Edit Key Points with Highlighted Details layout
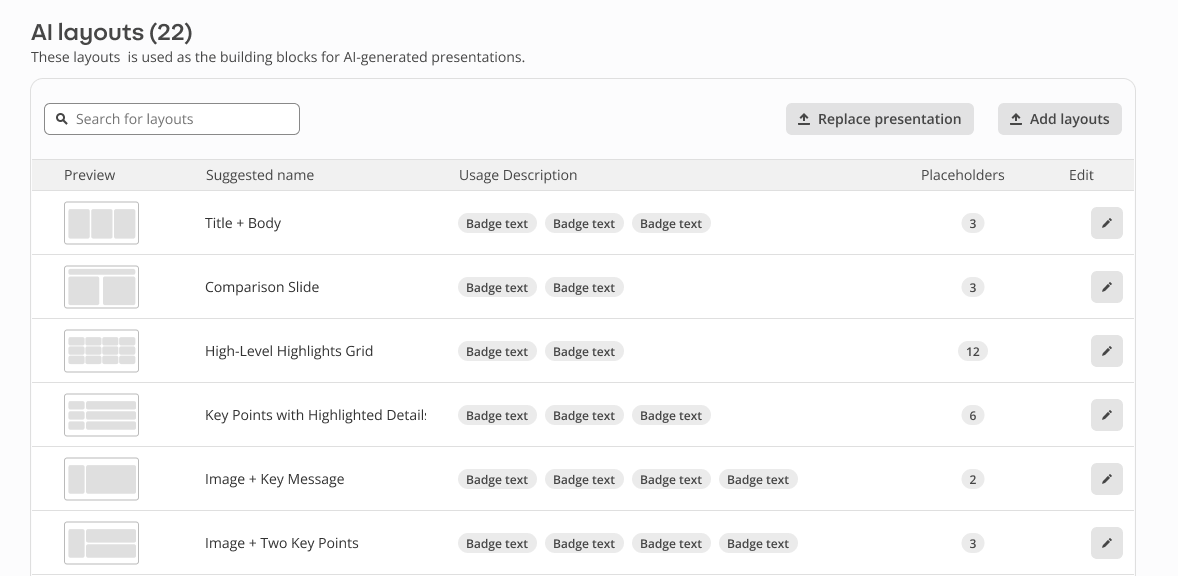 tap(1107, 415)
